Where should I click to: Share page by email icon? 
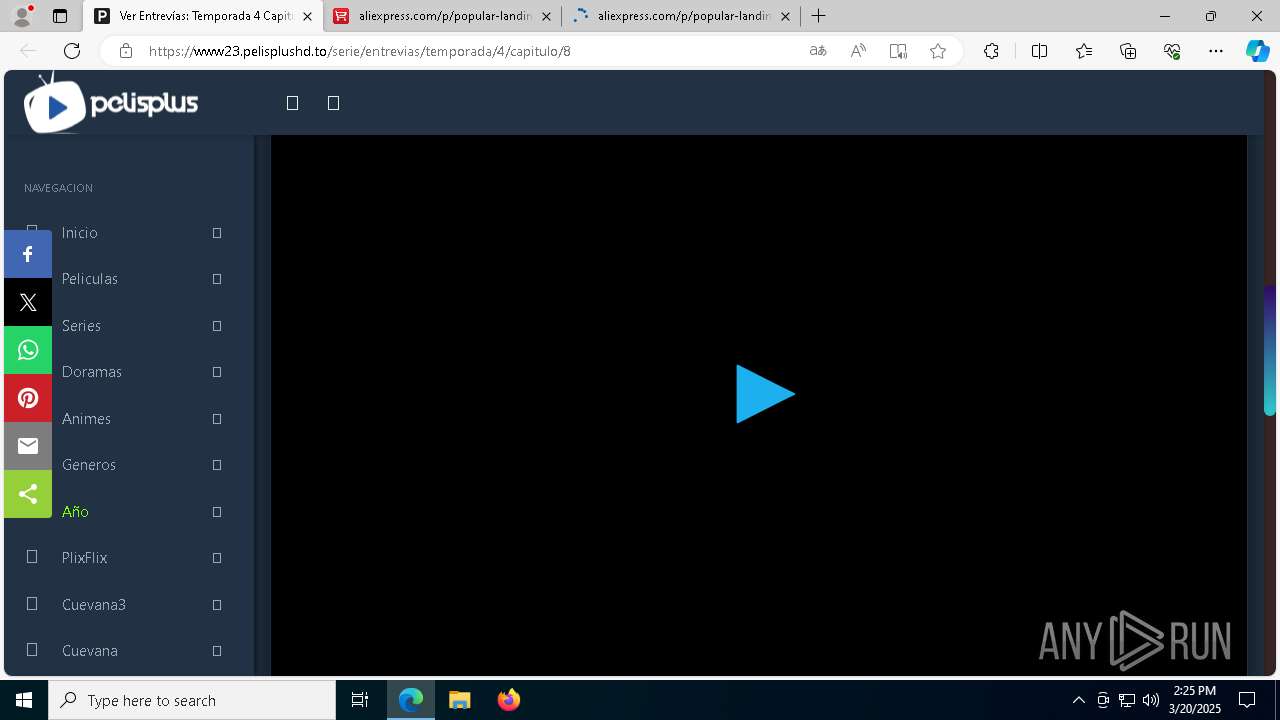click(x=28, y=446)
